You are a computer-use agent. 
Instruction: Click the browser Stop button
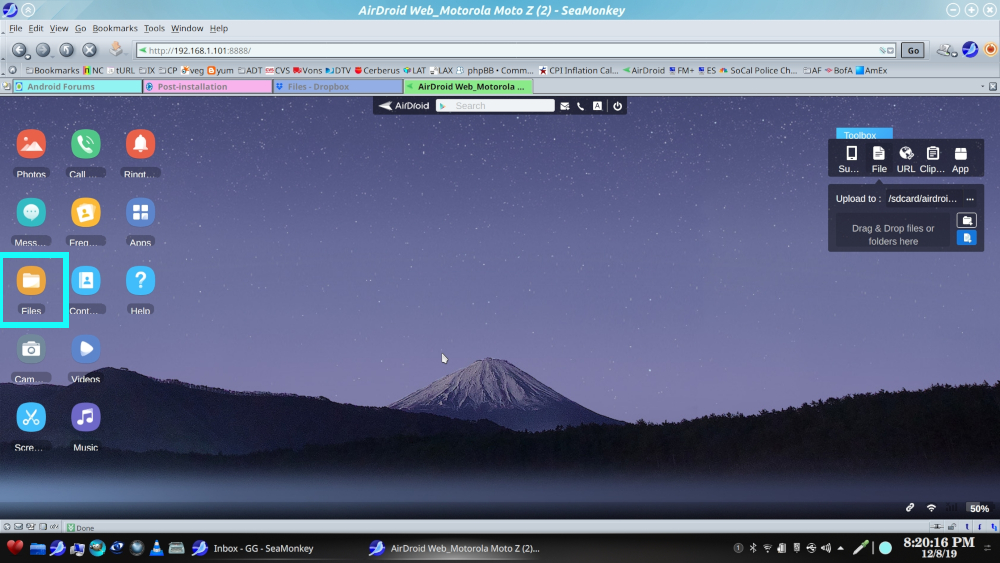click(89, 50)
